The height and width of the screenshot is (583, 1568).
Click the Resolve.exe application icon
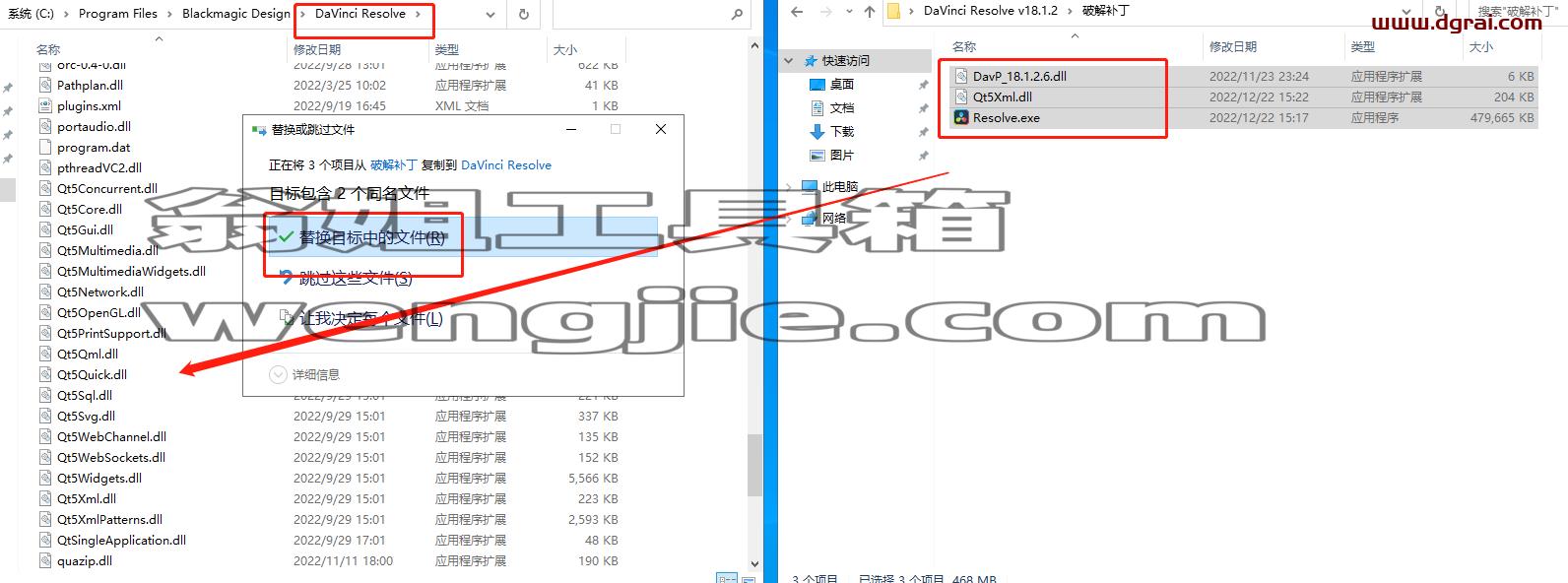[x=961, y=117]
